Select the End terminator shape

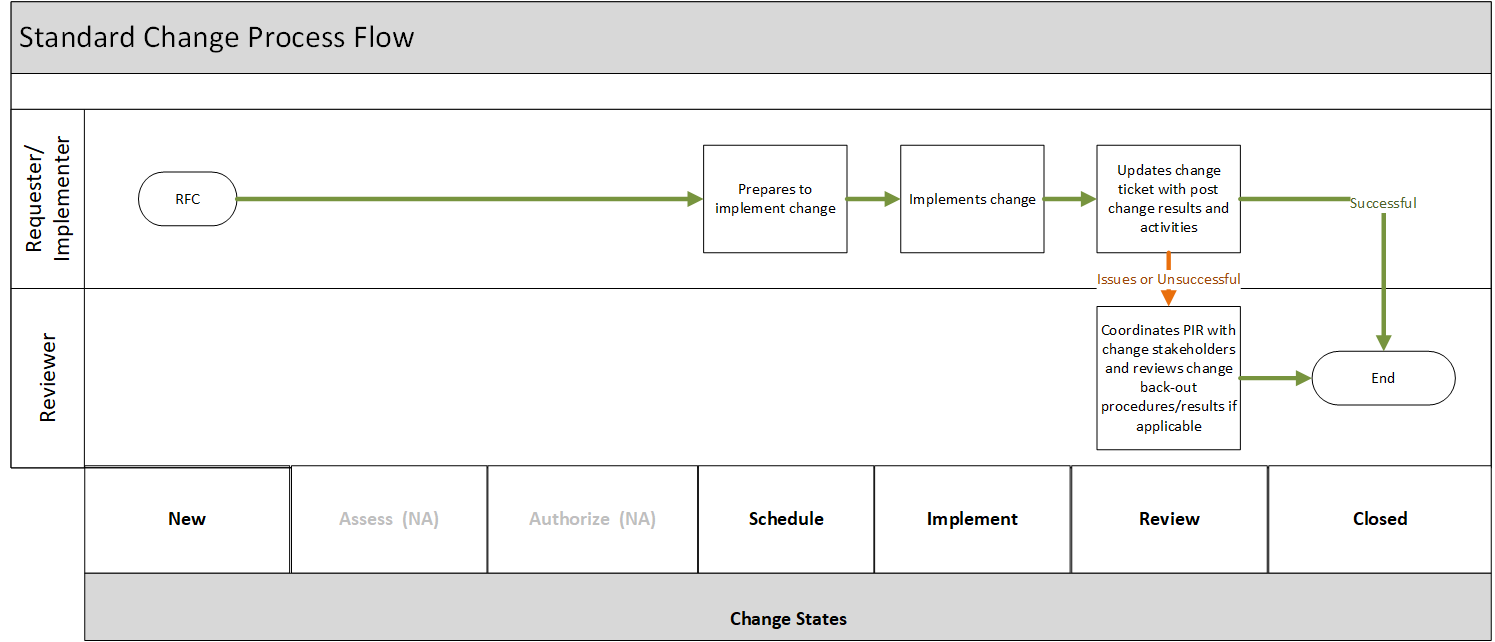click(1383, 378)
